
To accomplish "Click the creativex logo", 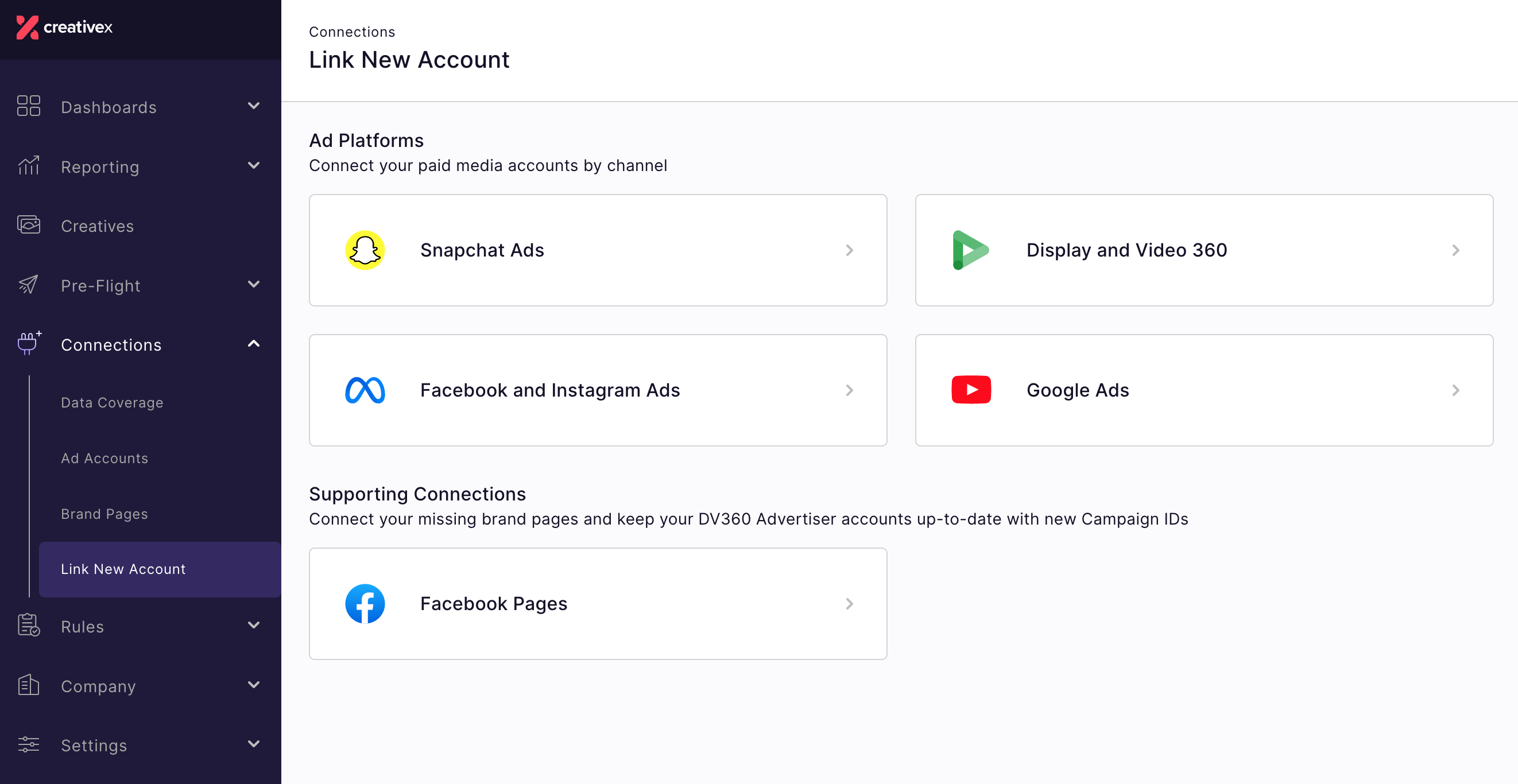I will pos(64,27).
